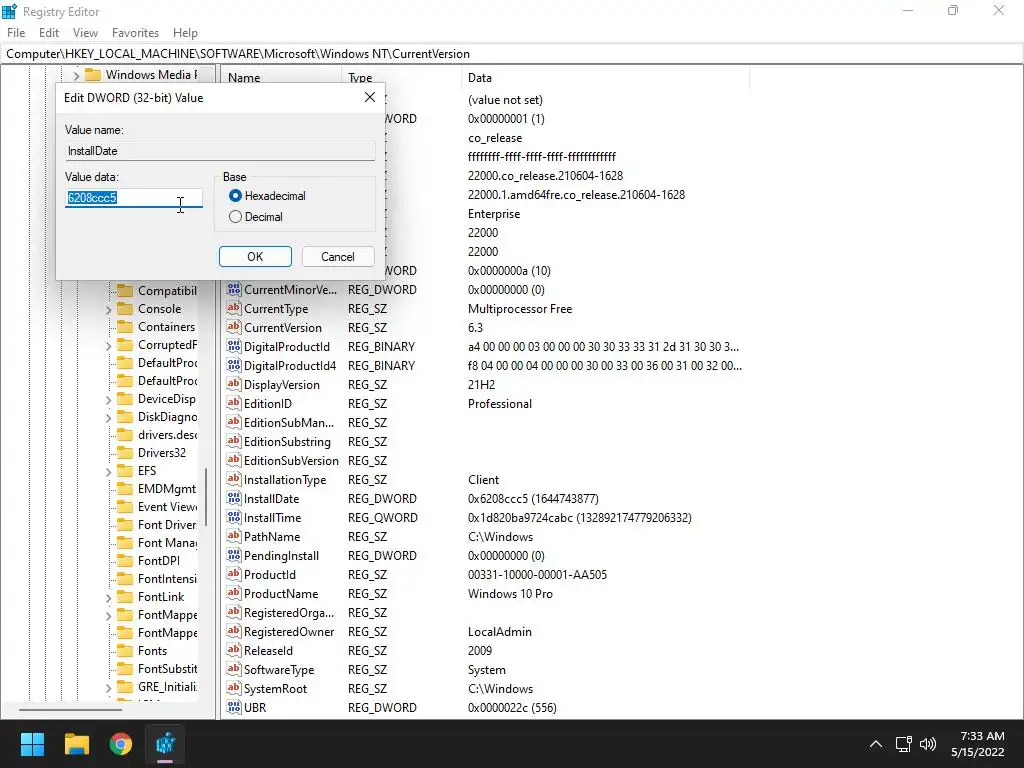
Task: Click the PendingInstall DWORD icon
Action: click(234, 555)
